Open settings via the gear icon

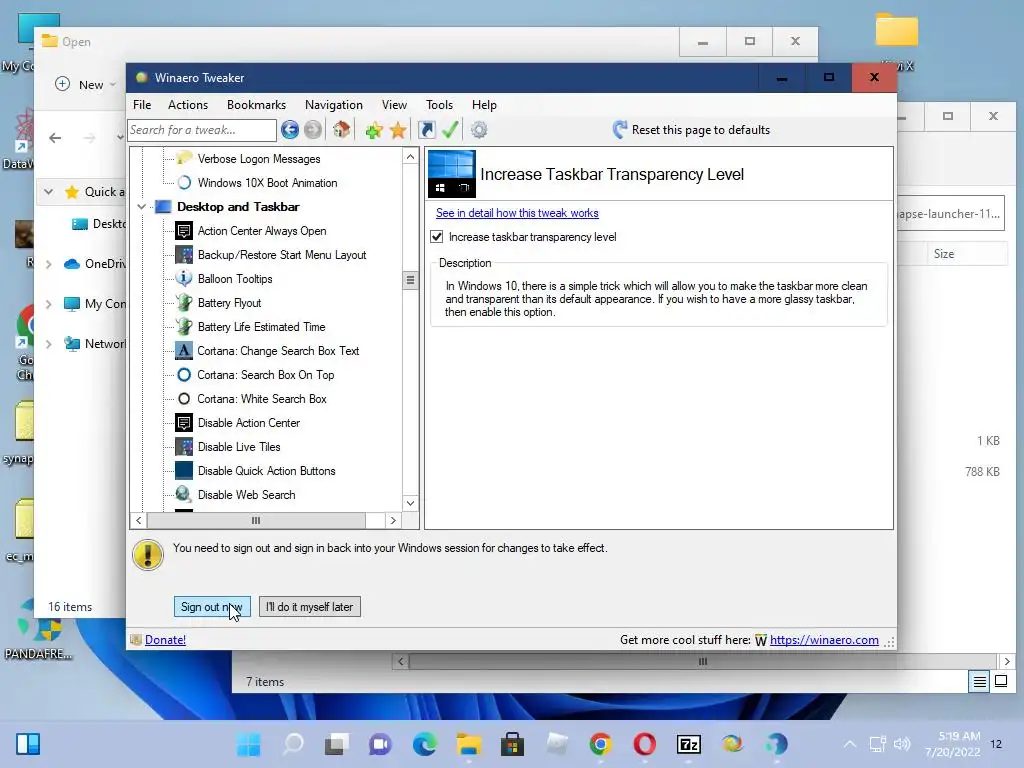click(x=479, y=130)
